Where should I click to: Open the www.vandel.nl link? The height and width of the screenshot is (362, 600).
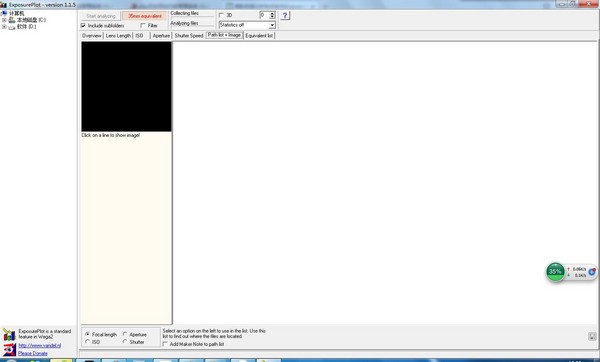pos(40,346)
